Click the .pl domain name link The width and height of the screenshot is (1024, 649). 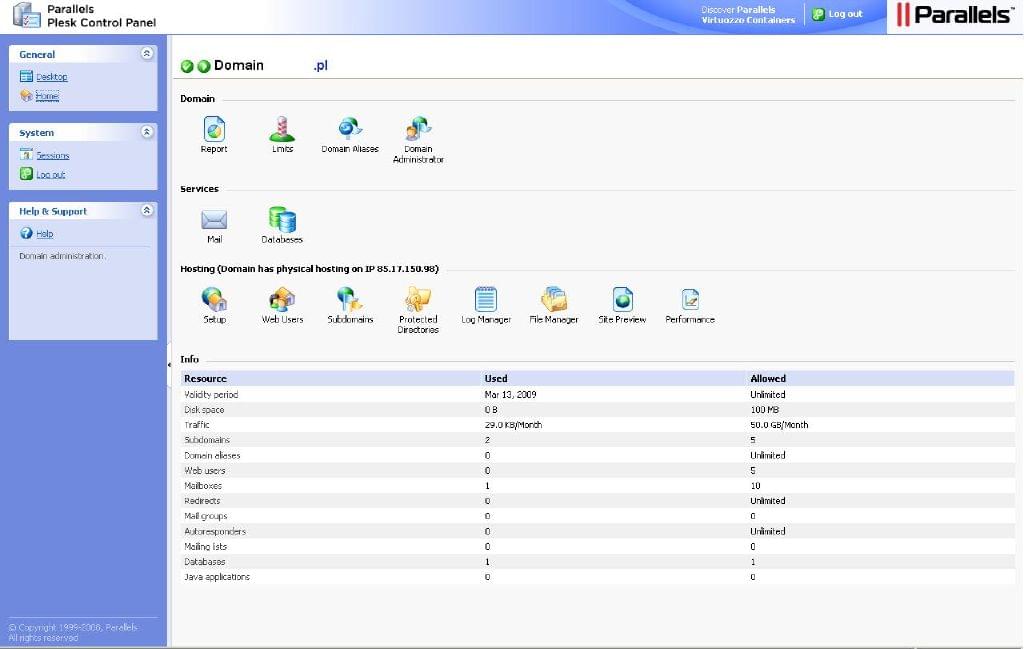point(320,65)
